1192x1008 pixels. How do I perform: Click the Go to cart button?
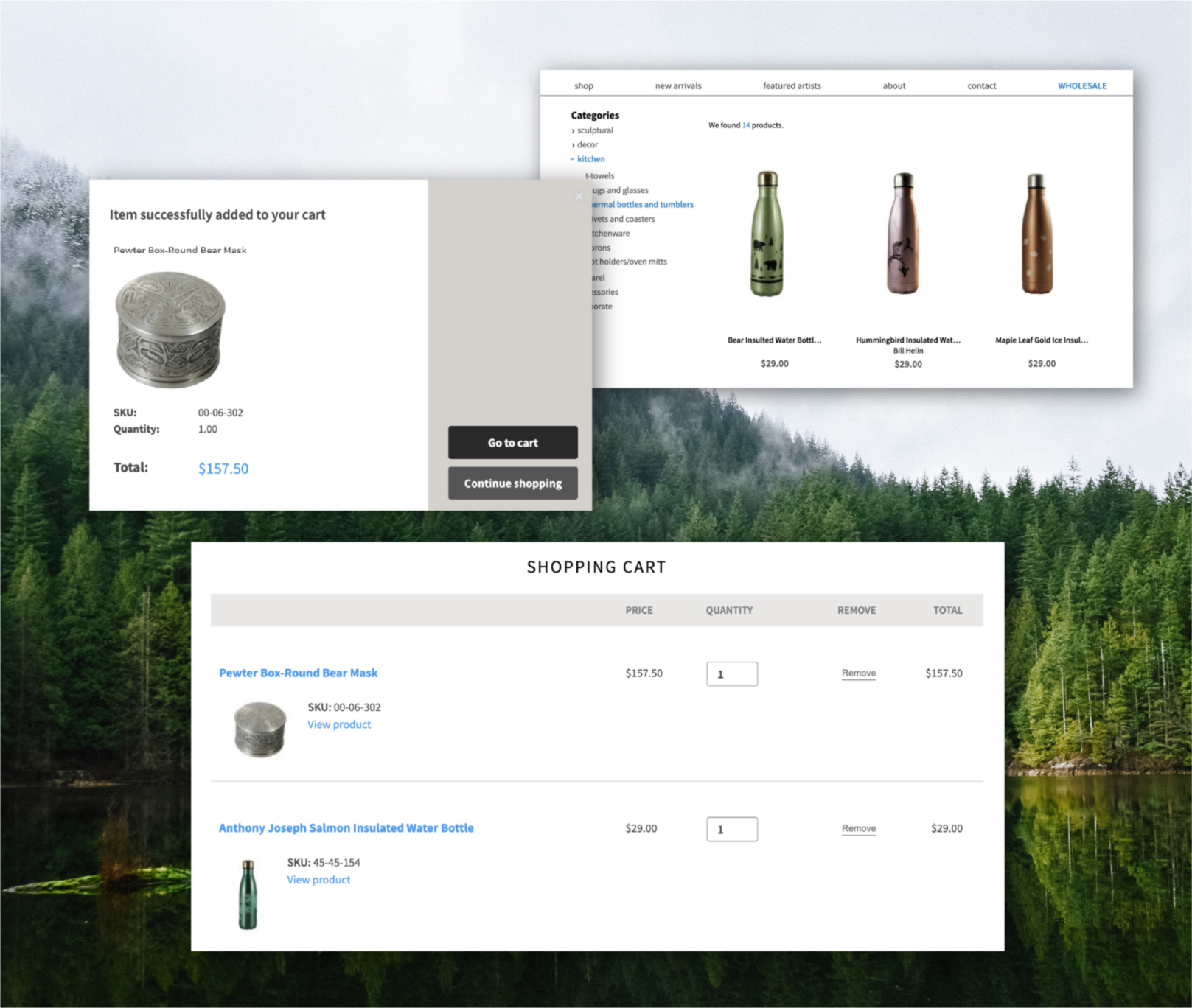tap(512, 442)
